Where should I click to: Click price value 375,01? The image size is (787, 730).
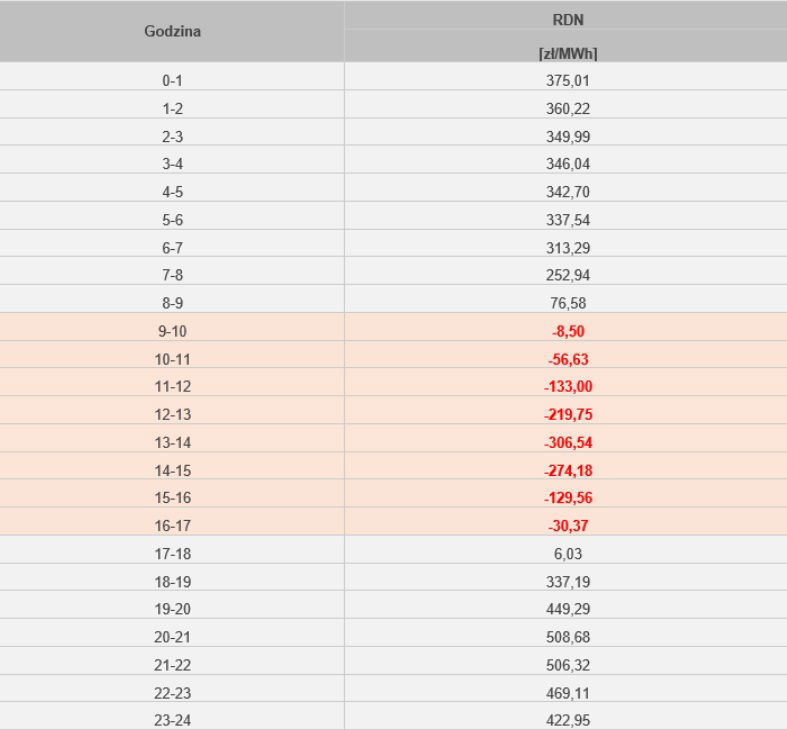point(567,80)
